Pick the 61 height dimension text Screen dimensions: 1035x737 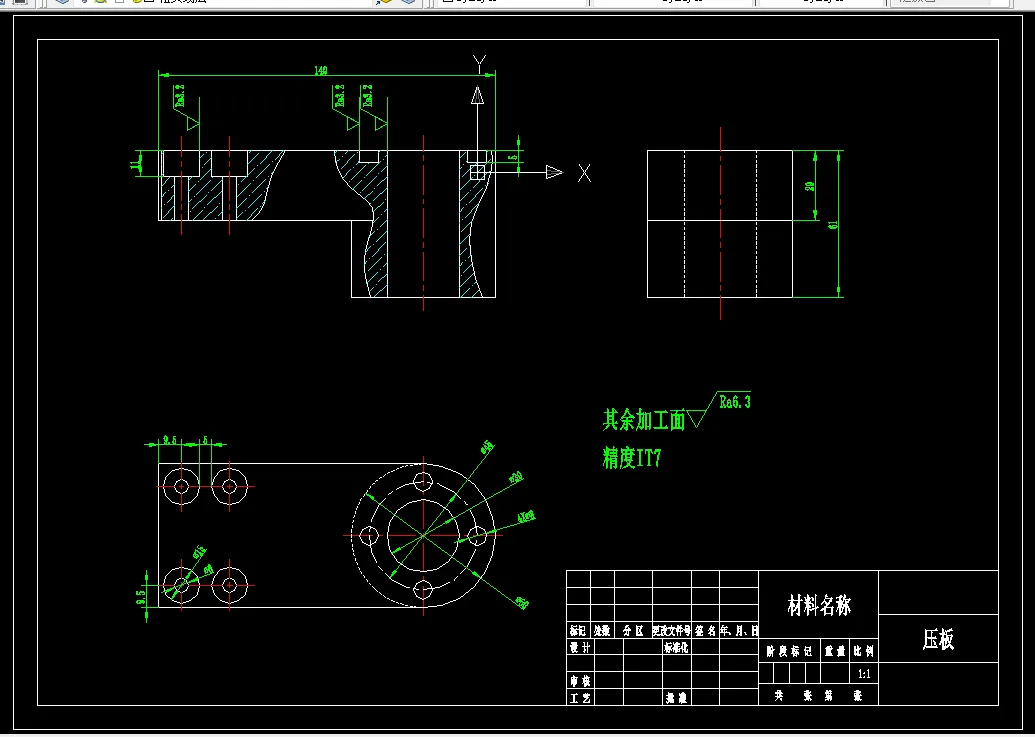834,224
